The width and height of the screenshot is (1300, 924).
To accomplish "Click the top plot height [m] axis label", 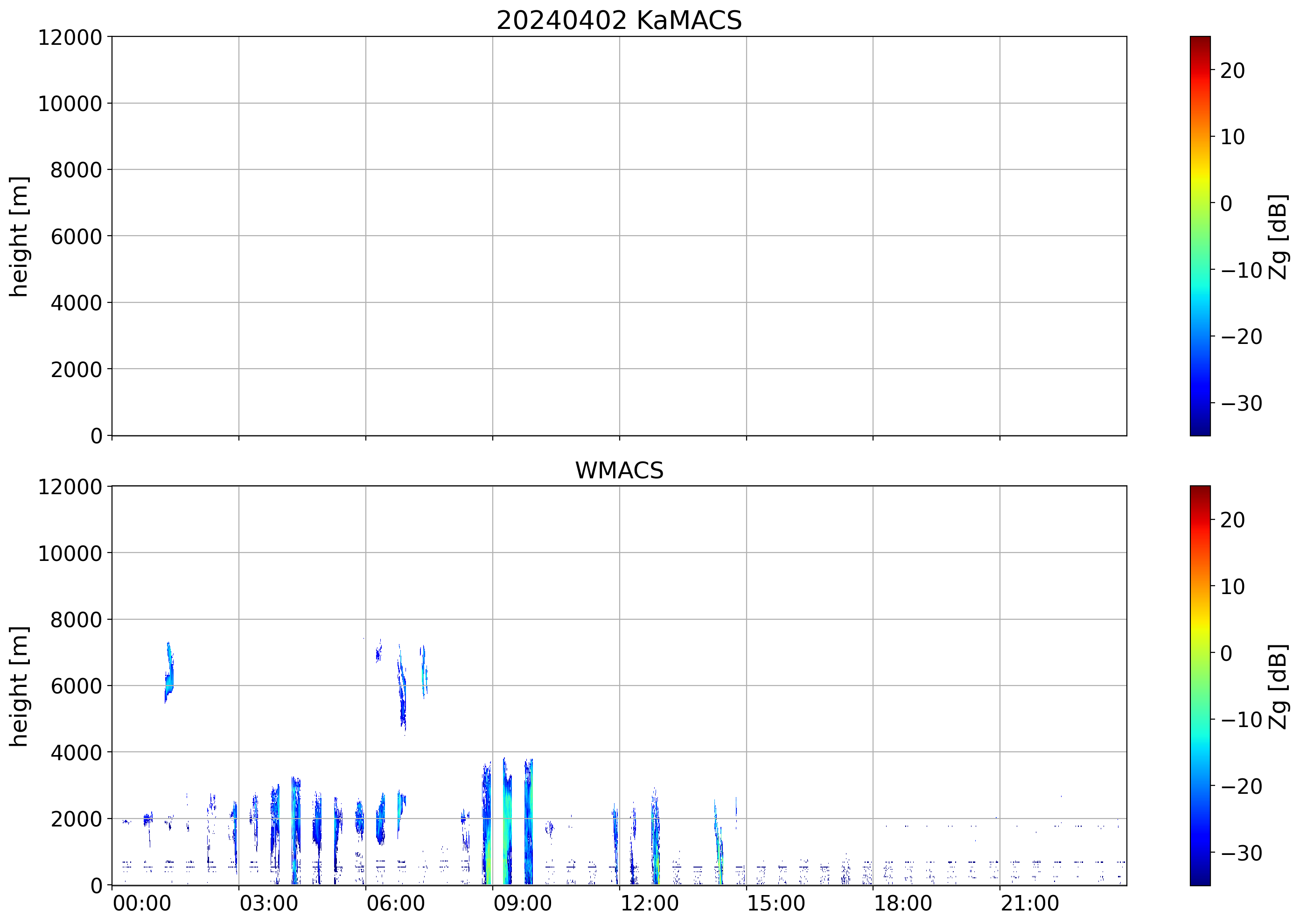I will click(19, 236).
